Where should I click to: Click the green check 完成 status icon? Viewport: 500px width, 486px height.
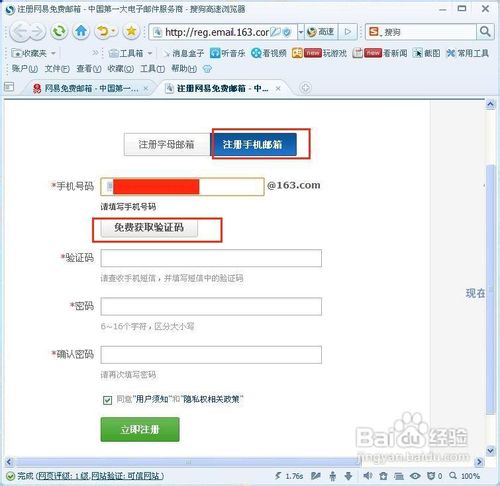tap(10, 476)
